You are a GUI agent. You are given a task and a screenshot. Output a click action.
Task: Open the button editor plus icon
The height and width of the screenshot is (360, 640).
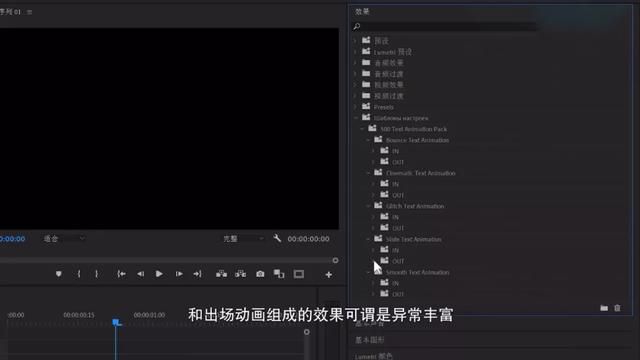329,275
